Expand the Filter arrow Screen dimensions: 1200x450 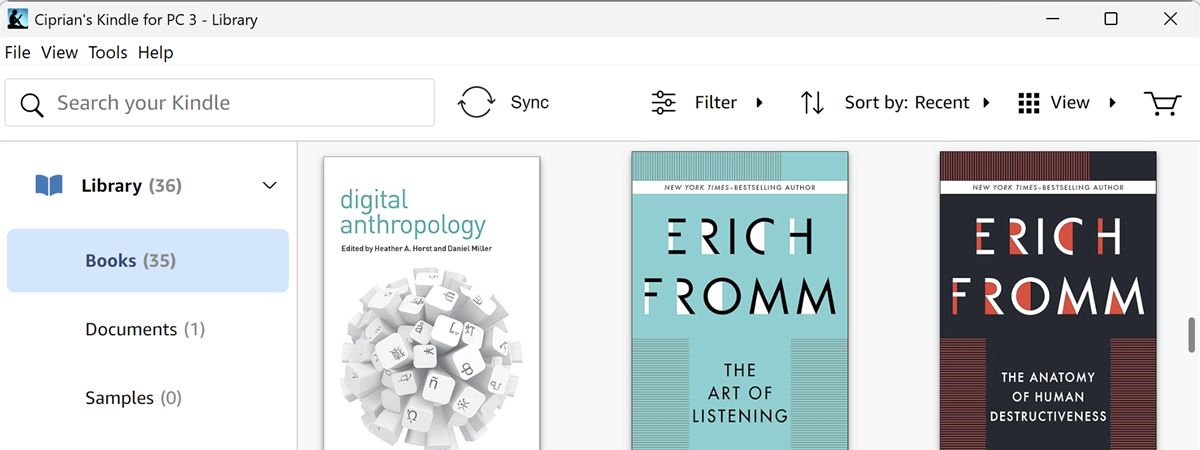(x=760, y=102)
